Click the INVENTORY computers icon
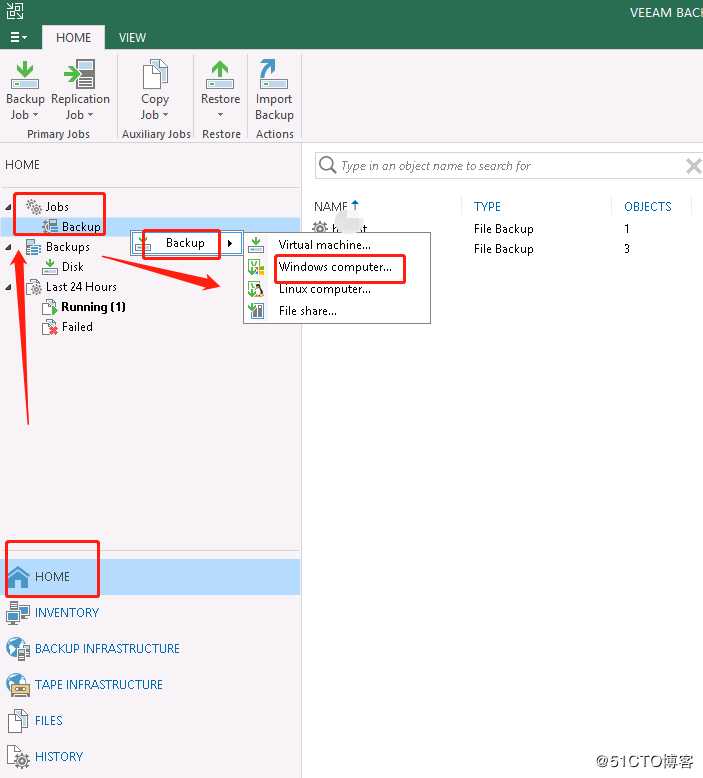Viewport: 703px width, 778px height. pos(18,613)
